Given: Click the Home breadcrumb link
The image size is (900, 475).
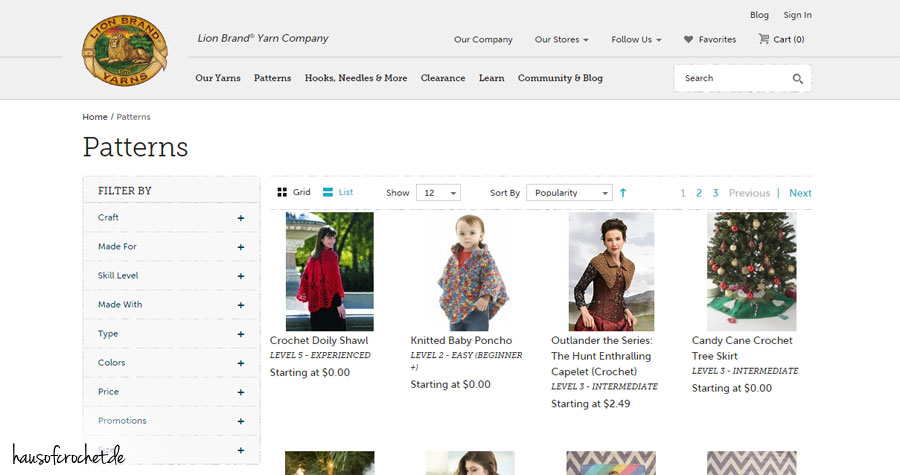Looking at the screenshot, I should pyautogui.click(x=95, y=117).
